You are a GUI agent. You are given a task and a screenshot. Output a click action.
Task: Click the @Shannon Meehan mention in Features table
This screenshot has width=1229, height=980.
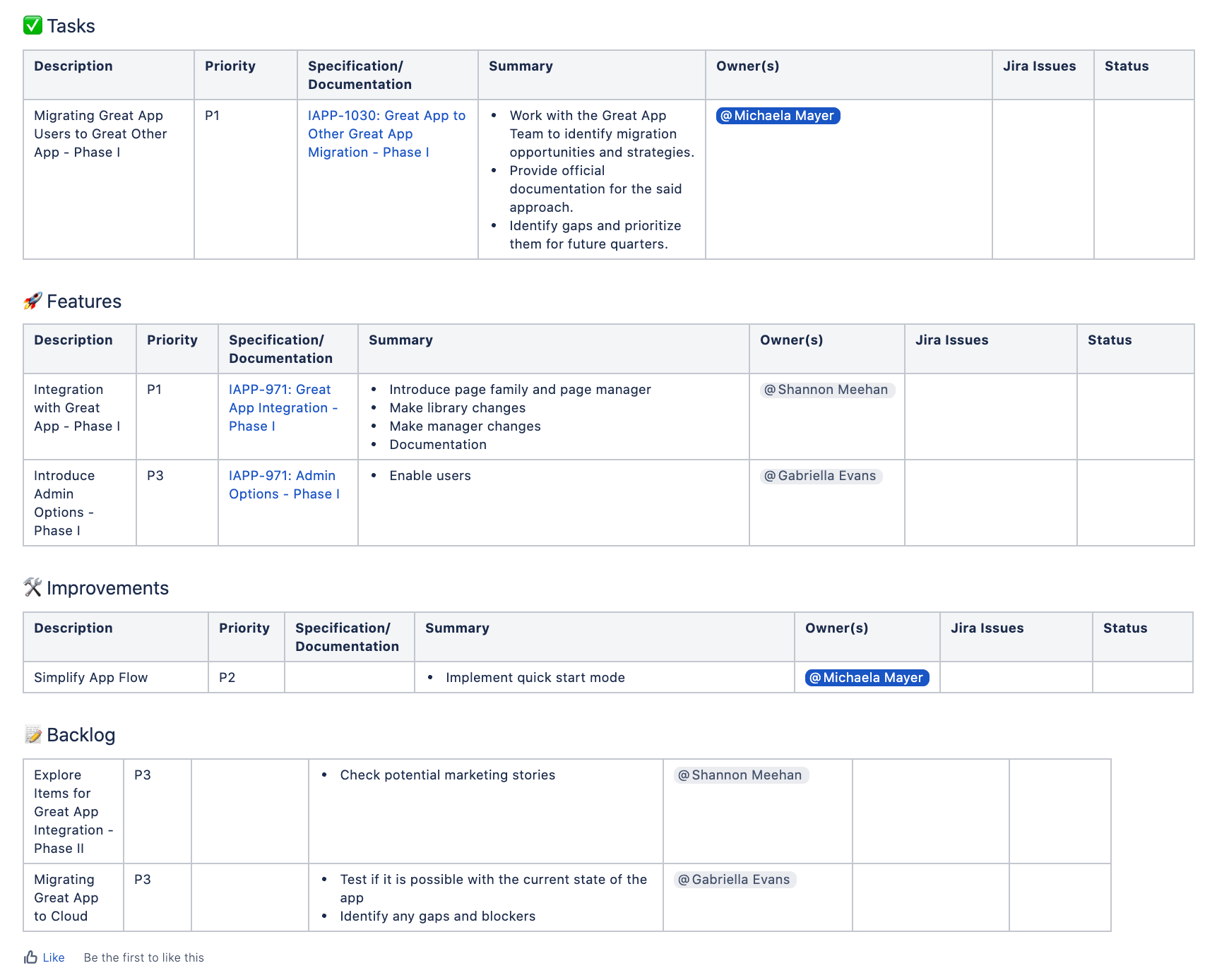825,389
